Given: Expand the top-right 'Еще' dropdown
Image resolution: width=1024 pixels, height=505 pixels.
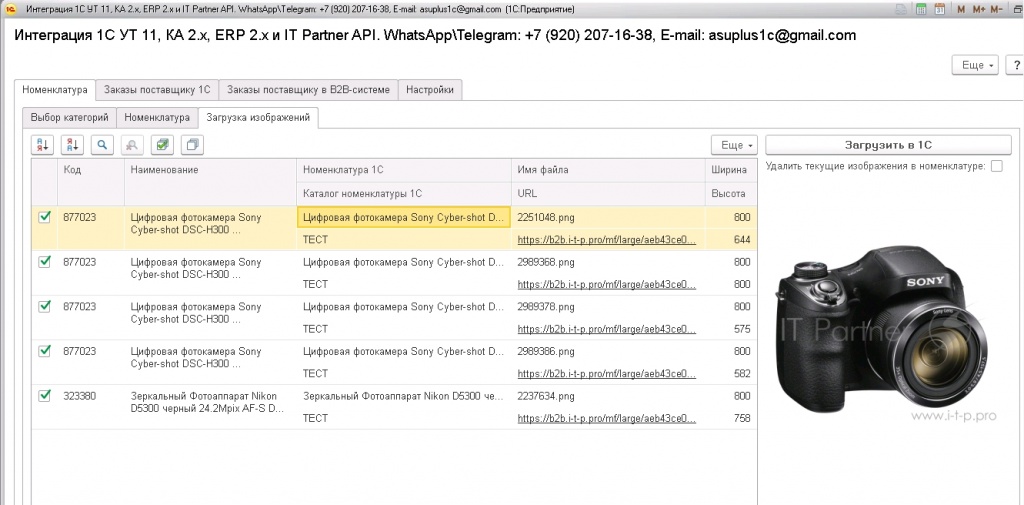Looking at the screenshot, I should pos(974,65).
